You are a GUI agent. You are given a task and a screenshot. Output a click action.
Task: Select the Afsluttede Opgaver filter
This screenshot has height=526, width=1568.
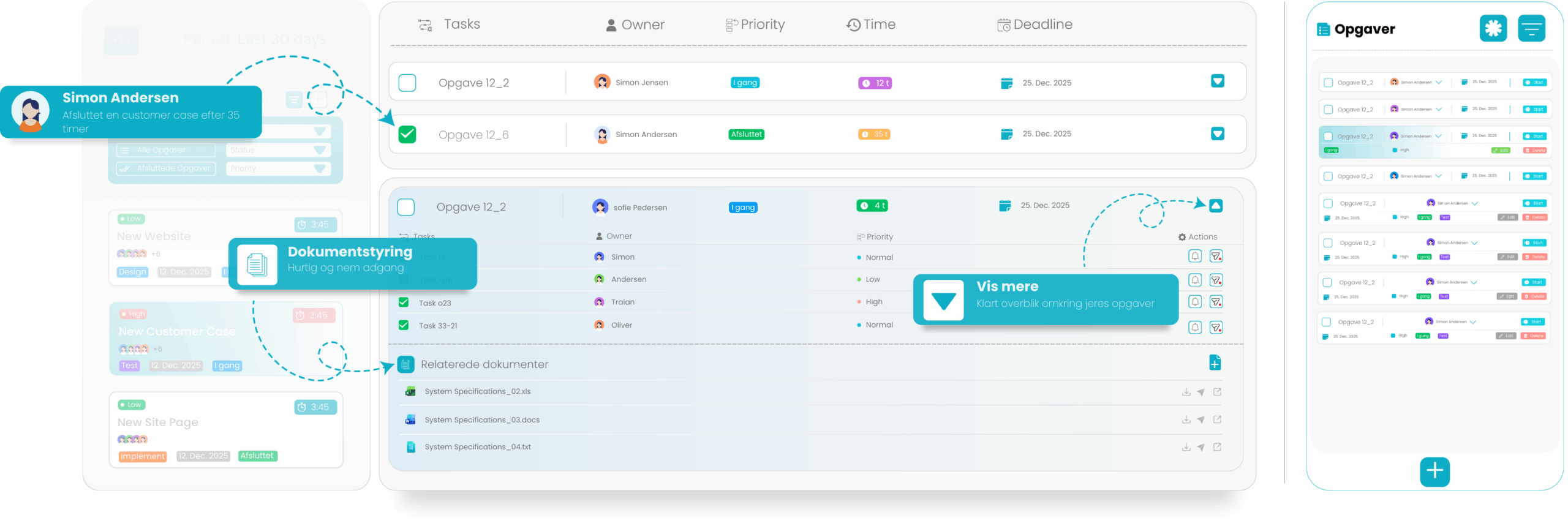click(165, 168)
